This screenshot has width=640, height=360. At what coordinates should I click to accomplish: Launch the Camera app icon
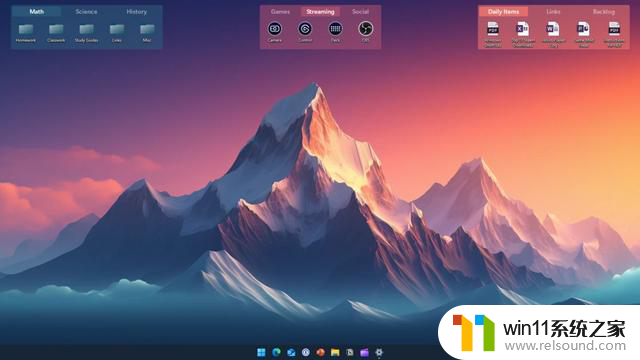(x=275, y=29)
